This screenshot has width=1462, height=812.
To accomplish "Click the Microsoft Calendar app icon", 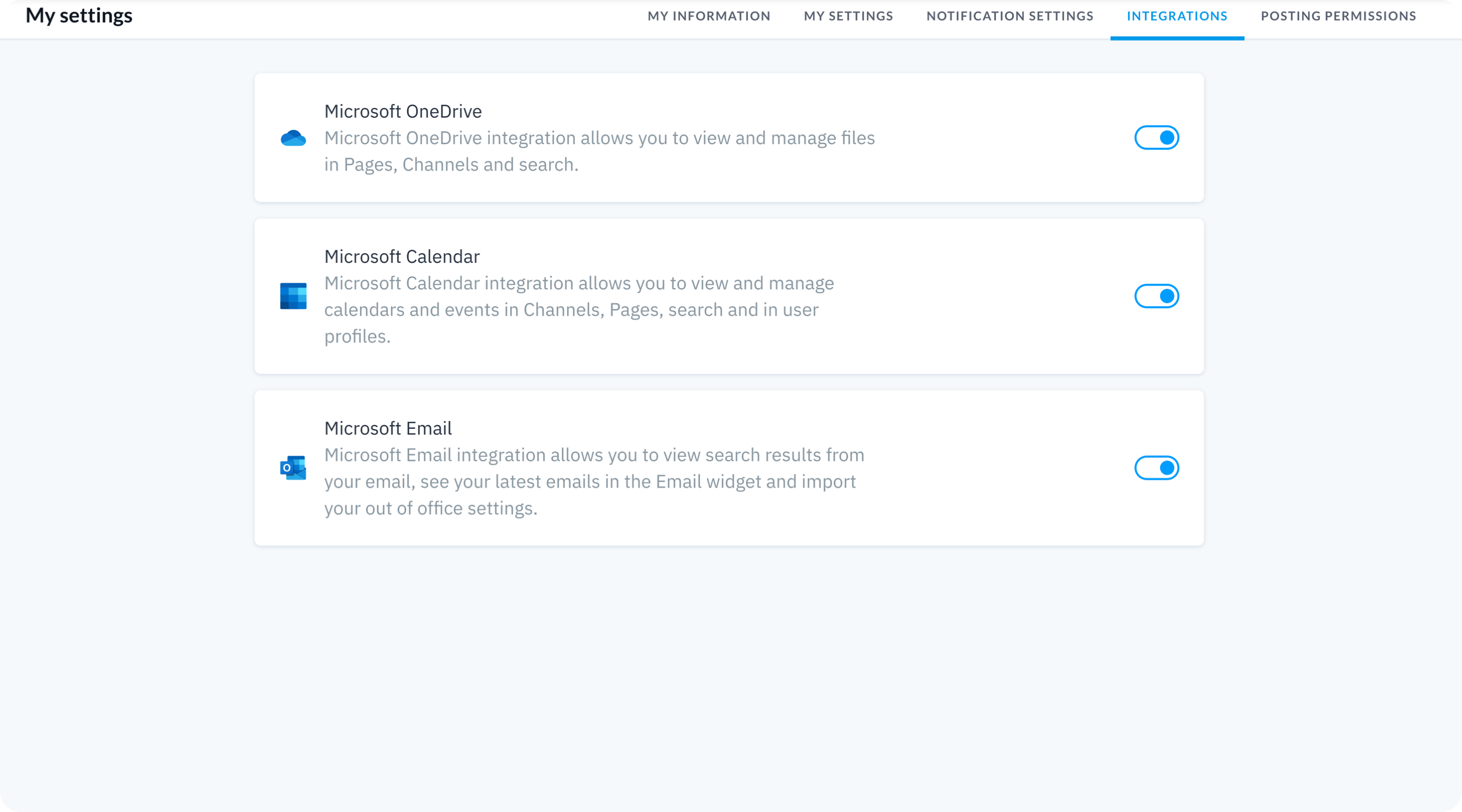I will coord(293,296).
